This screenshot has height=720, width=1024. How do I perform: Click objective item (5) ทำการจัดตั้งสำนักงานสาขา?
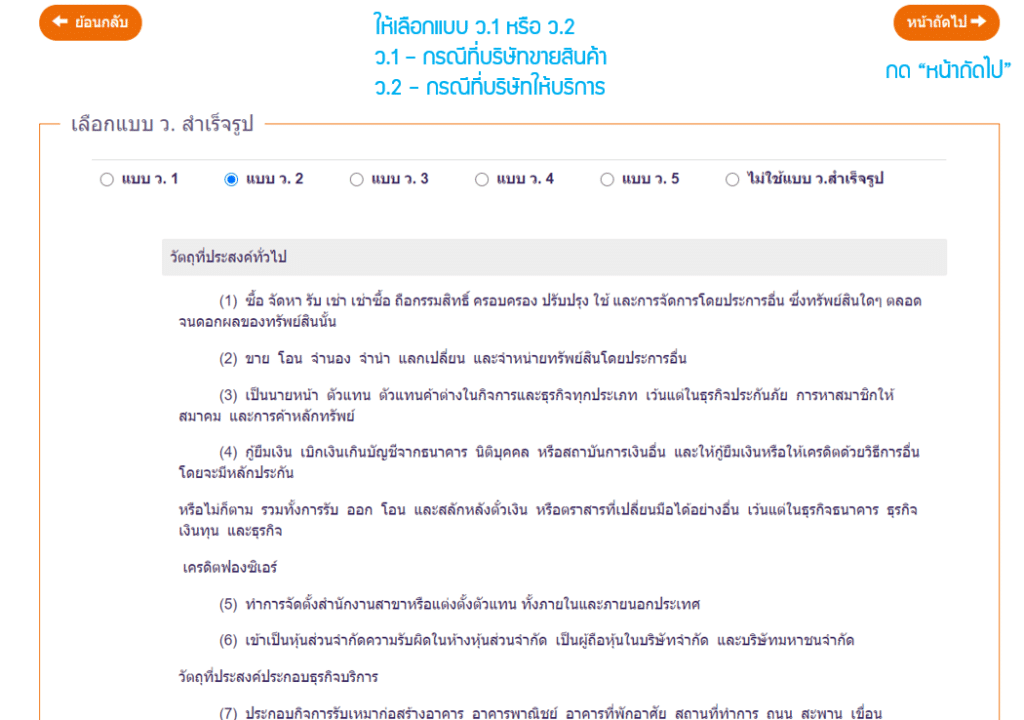click(459, 604)
